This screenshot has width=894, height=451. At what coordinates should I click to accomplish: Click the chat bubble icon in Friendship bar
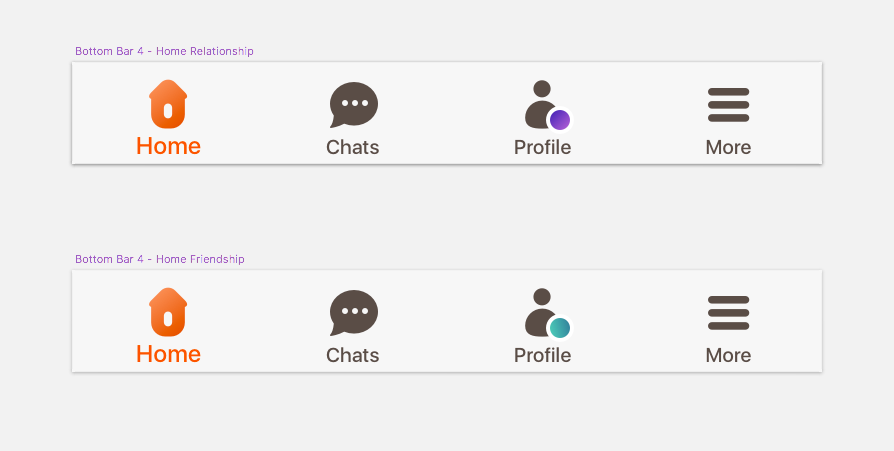353,312
